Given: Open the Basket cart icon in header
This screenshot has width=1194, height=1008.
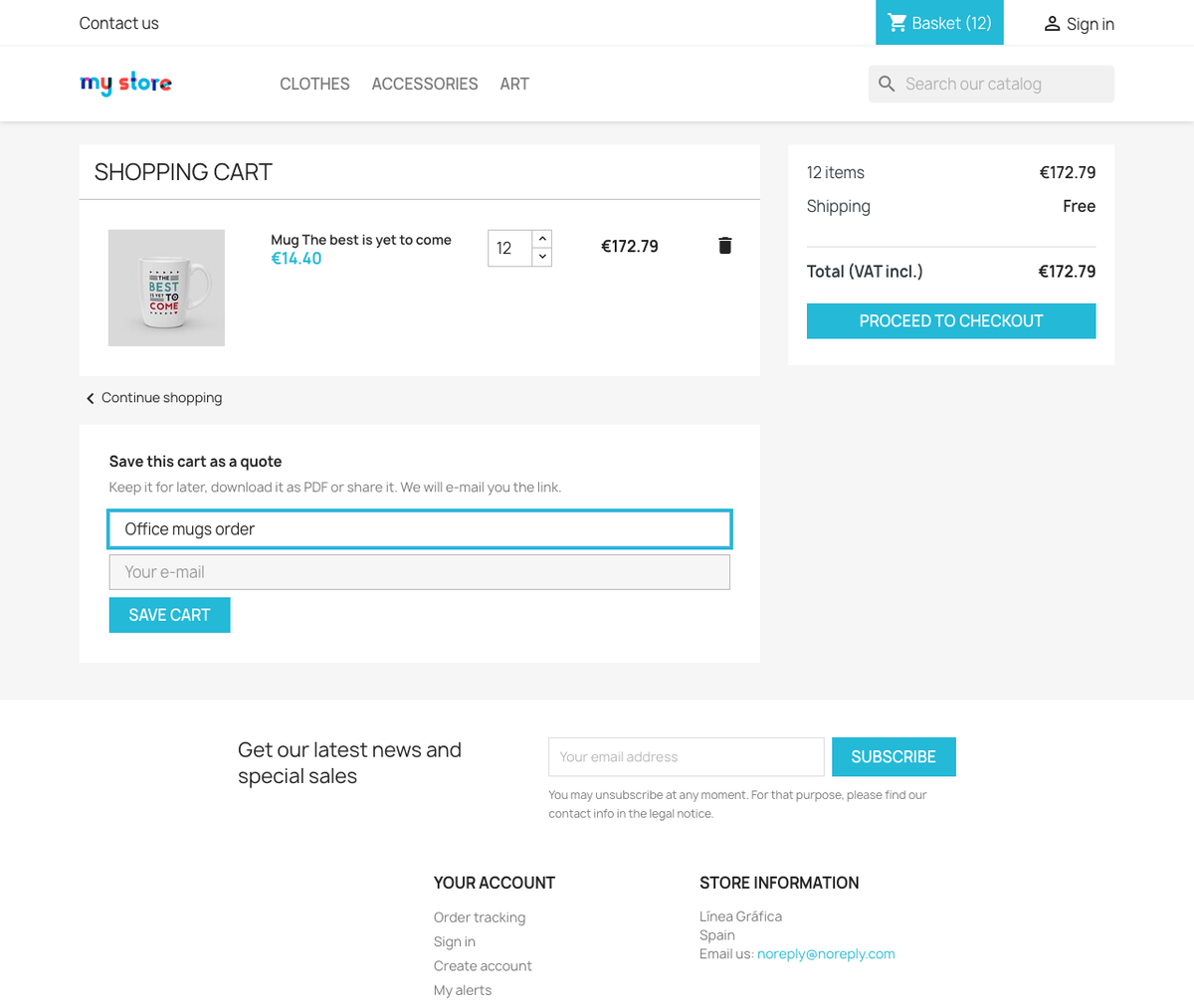Looking at the screenshot, I should 897,22.
